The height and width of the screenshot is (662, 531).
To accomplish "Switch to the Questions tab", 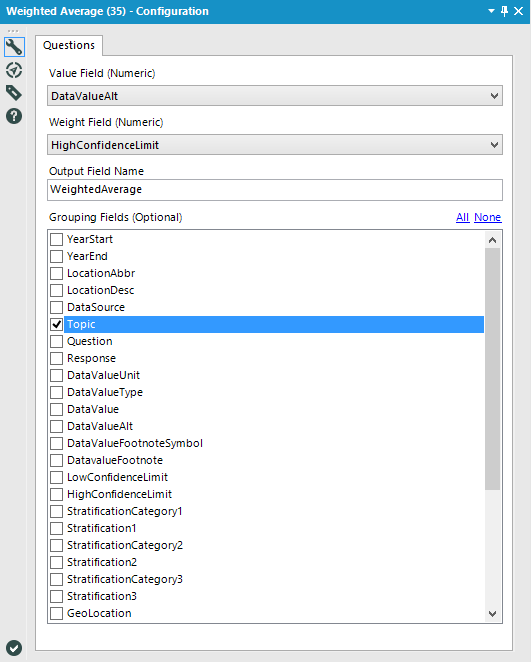I will click(x=69, y=45).
